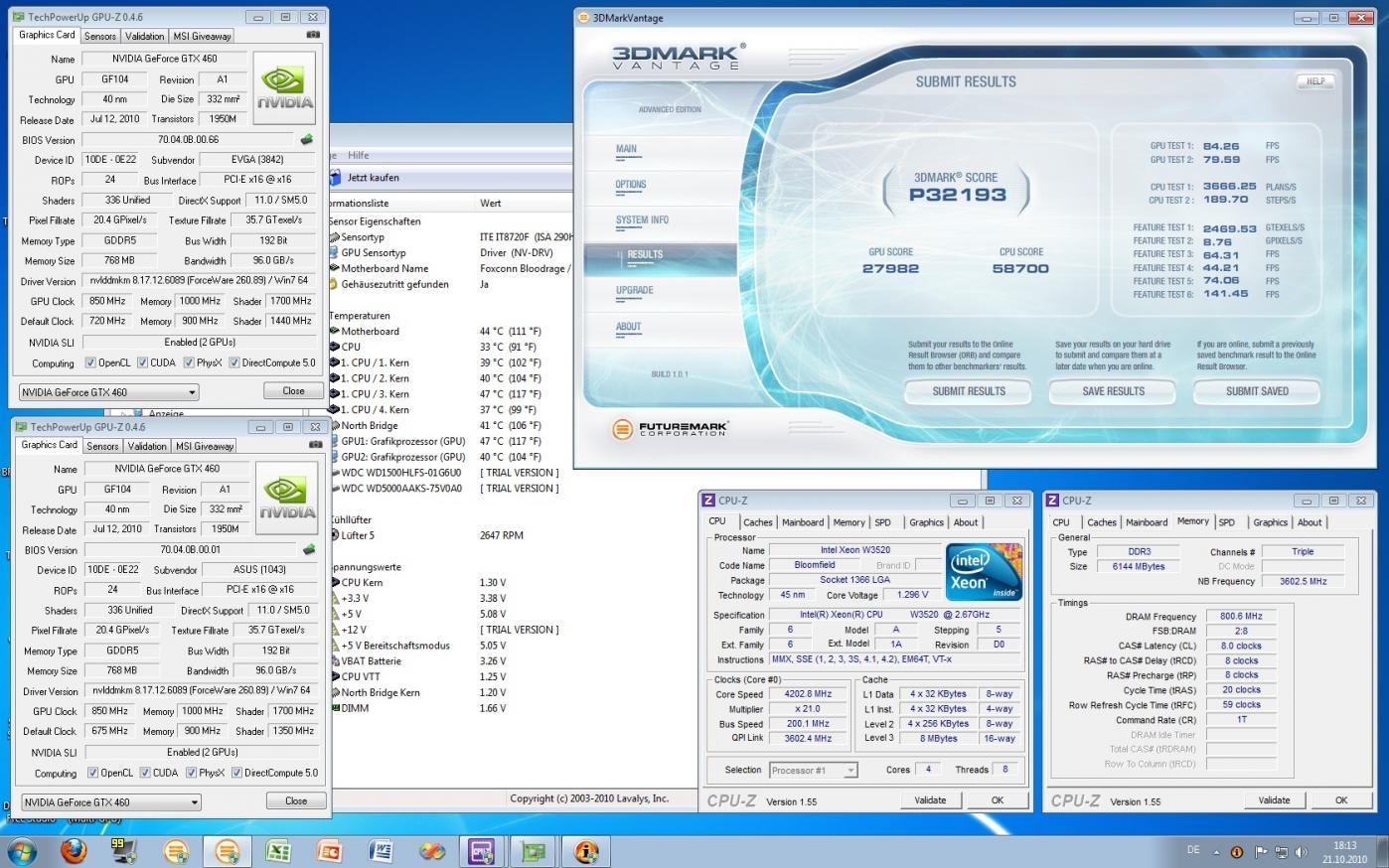Click Validate in the left CPU-Z window
This screenshot has width=1389, height=868.
point(930,800)
